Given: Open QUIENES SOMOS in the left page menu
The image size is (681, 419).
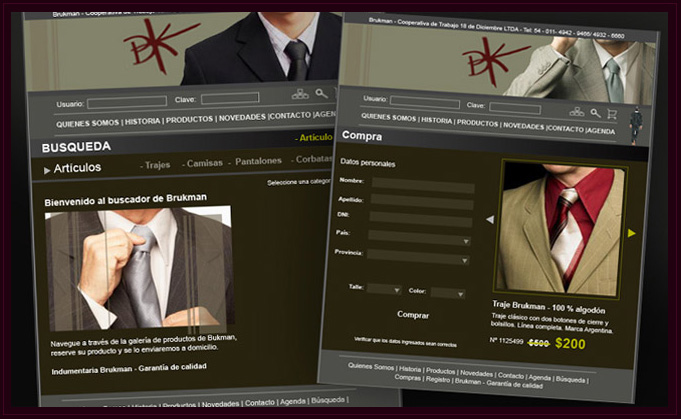Looking at the screenshot, I should click(x=87, y=123).
